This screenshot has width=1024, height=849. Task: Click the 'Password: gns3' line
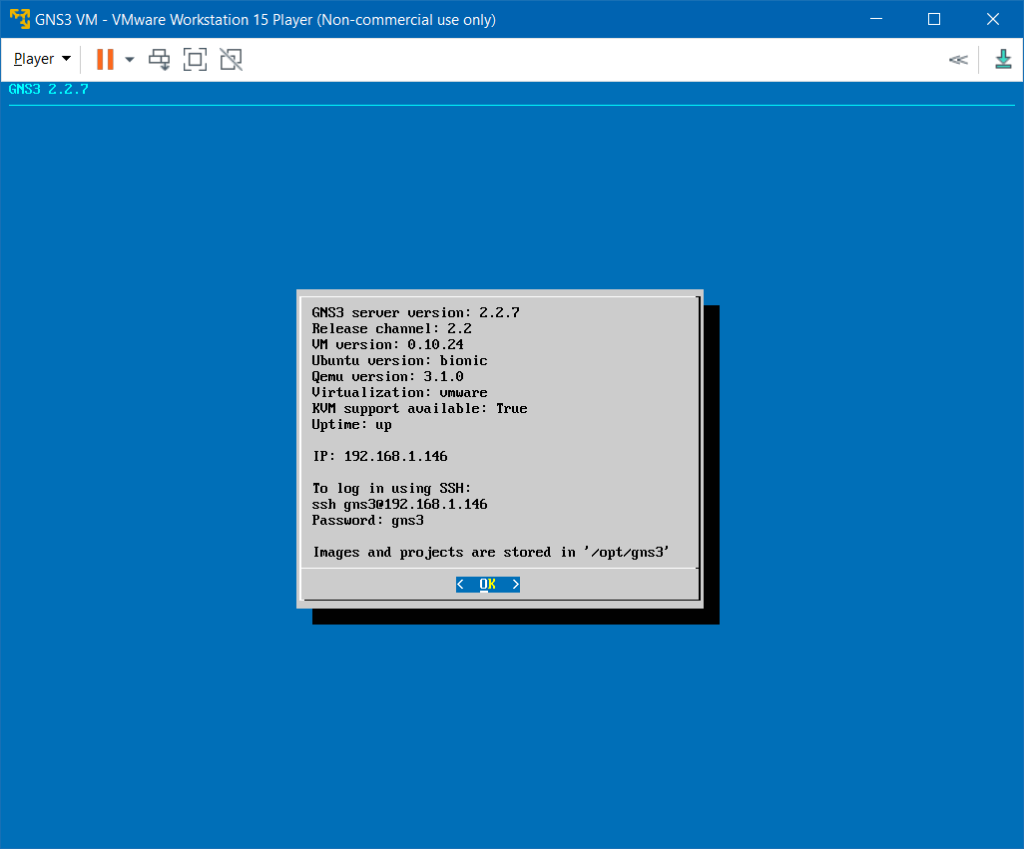(x=367, y=520)
